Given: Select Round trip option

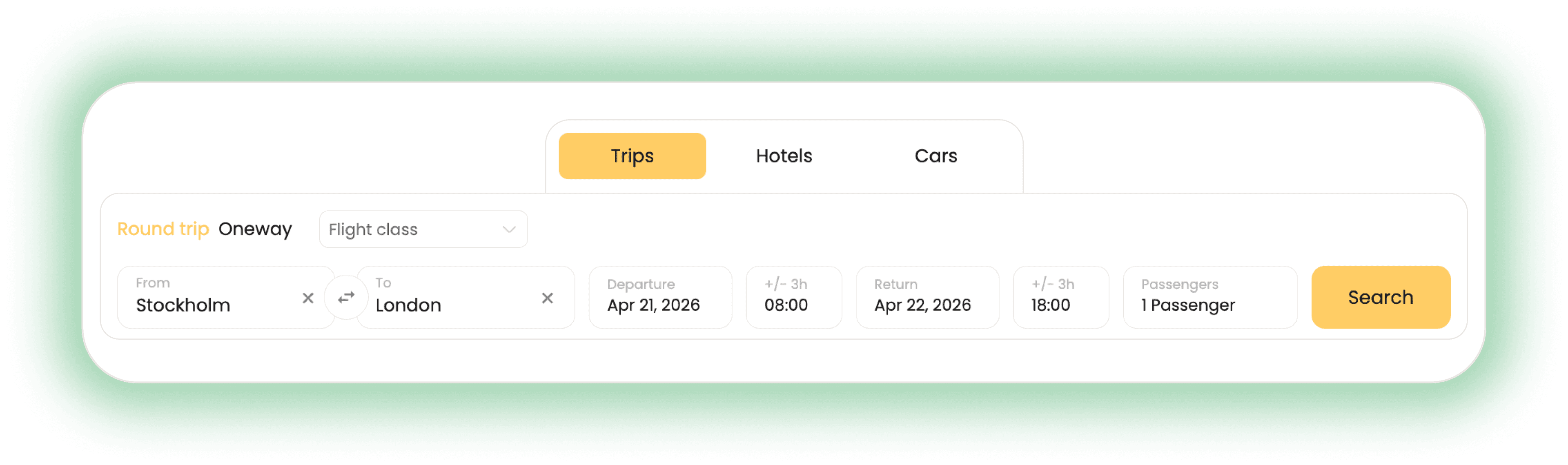Looking at the screenshot, I should 163,229.
